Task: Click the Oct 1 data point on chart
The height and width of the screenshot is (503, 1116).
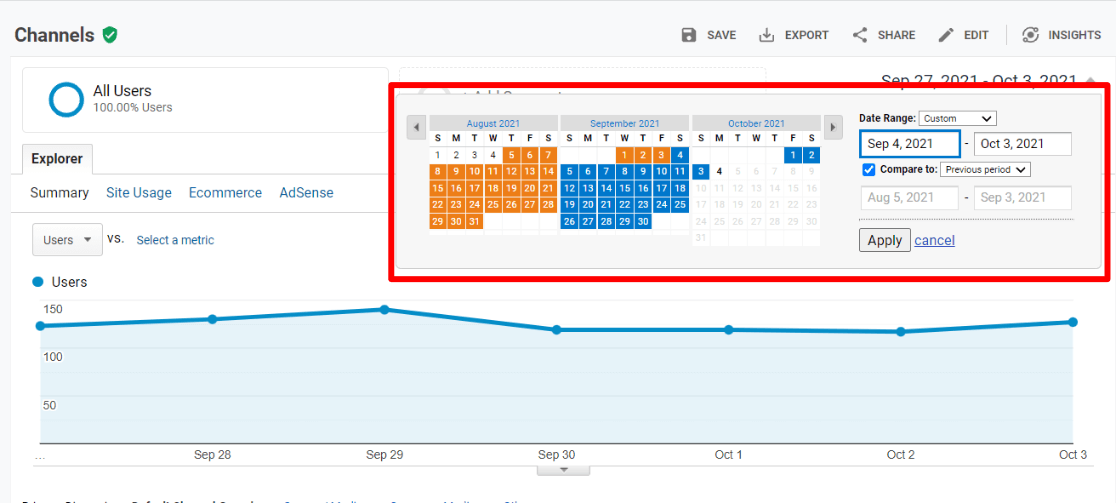Action: tap(729, 329)
